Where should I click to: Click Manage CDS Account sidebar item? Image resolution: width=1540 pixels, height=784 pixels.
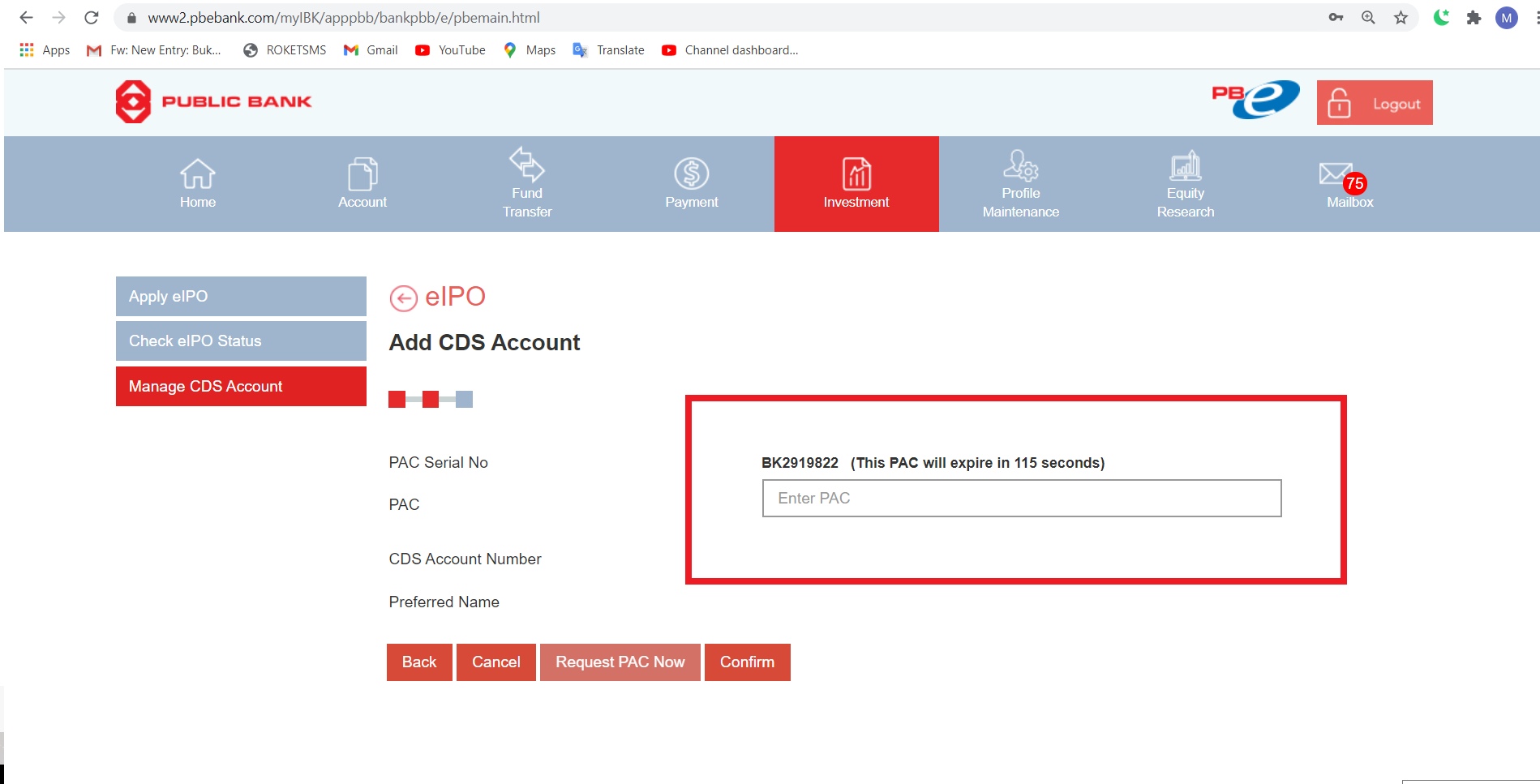point(241,386)
